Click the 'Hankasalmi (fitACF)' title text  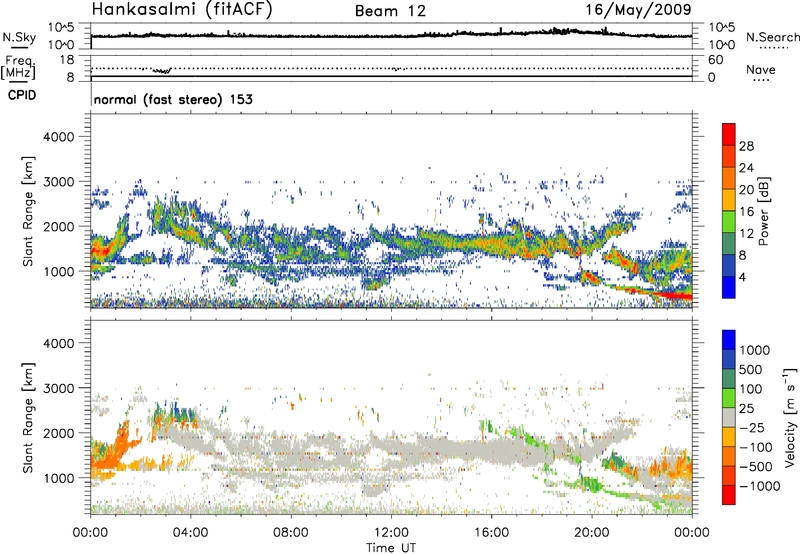[182, 10]
